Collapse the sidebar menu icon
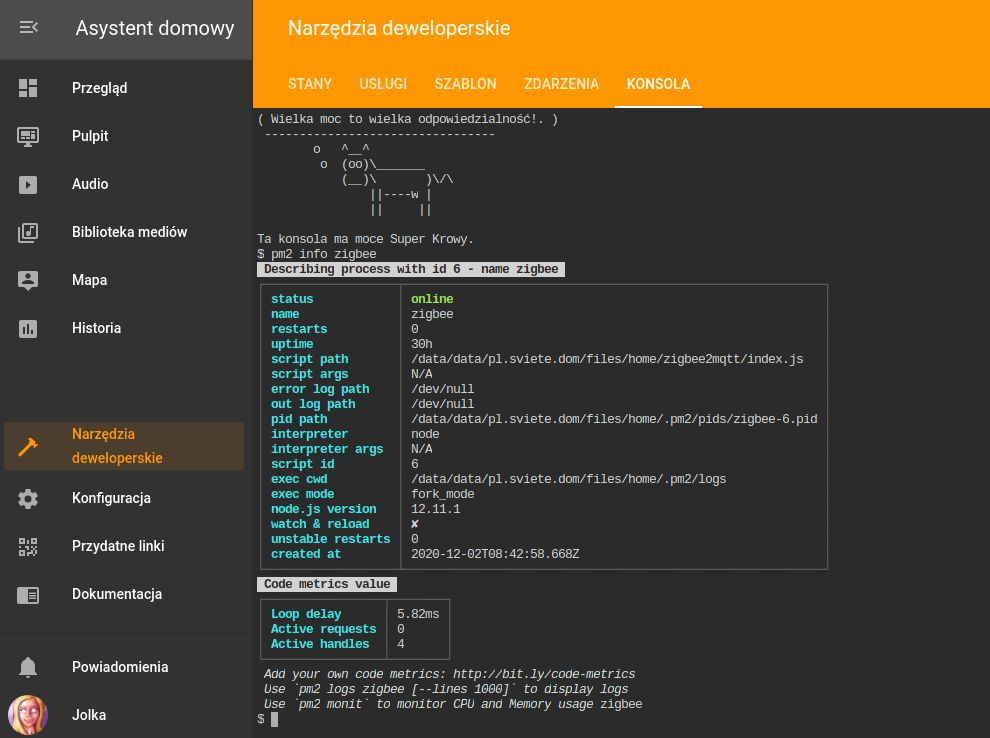Screen dimensions: 990x738 [x=28, y=27]
